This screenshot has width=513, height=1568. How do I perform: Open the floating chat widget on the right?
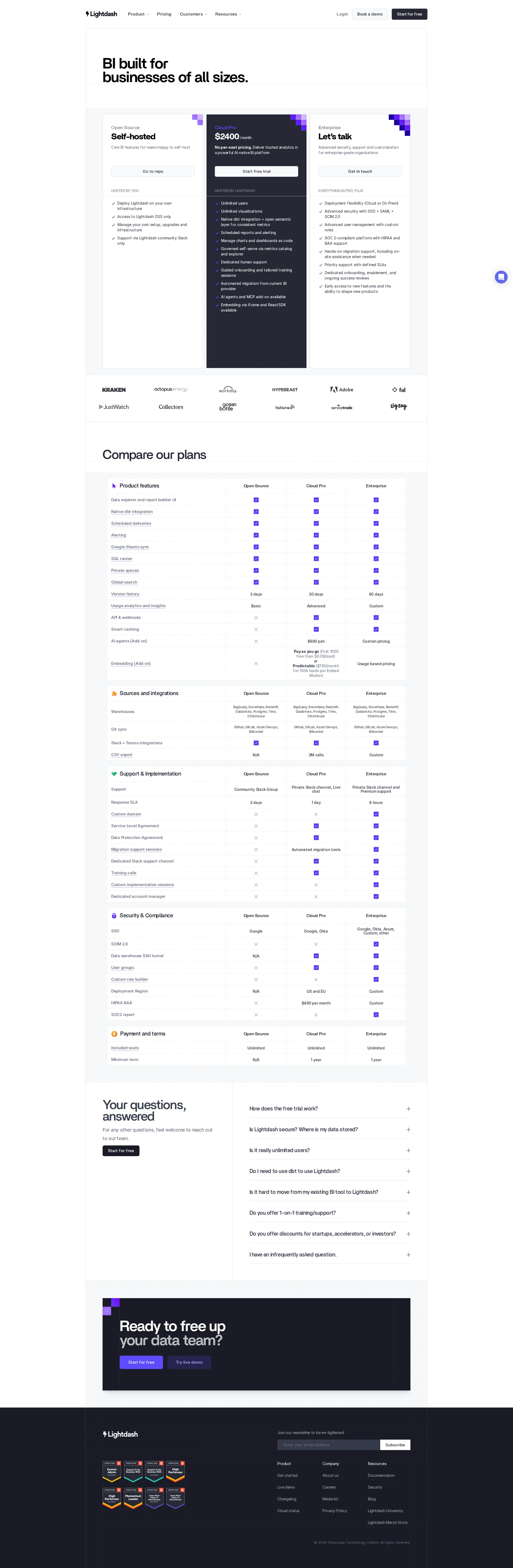[501, 277]
